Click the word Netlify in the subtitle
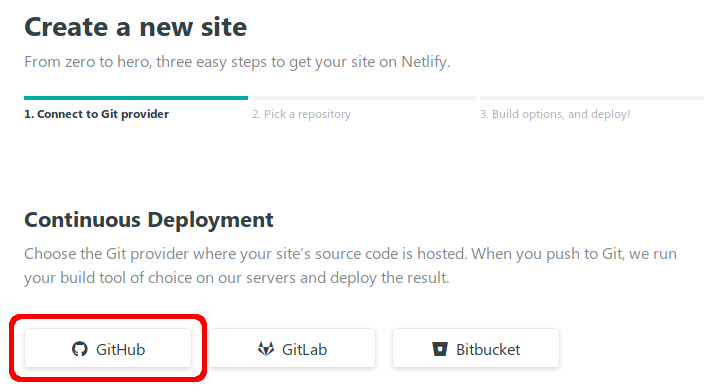This screenshot has height=392, width=727. click(425, 62)
